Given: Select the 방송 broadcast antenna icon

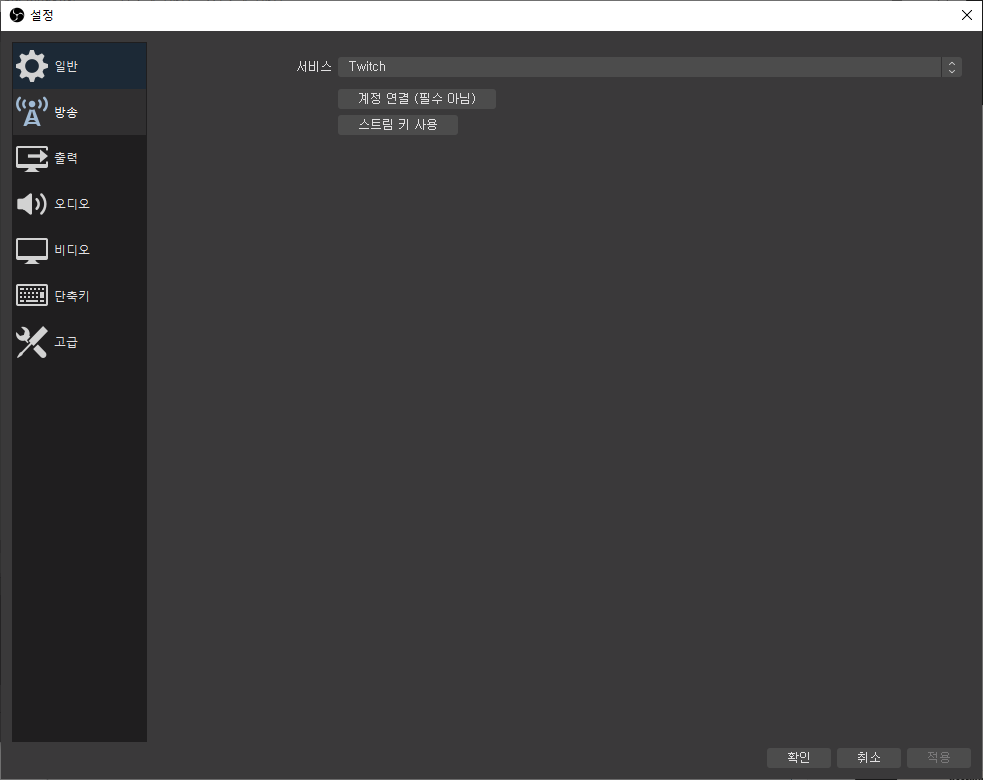Looking at the screenshot, I should click(x=32, y=112).
